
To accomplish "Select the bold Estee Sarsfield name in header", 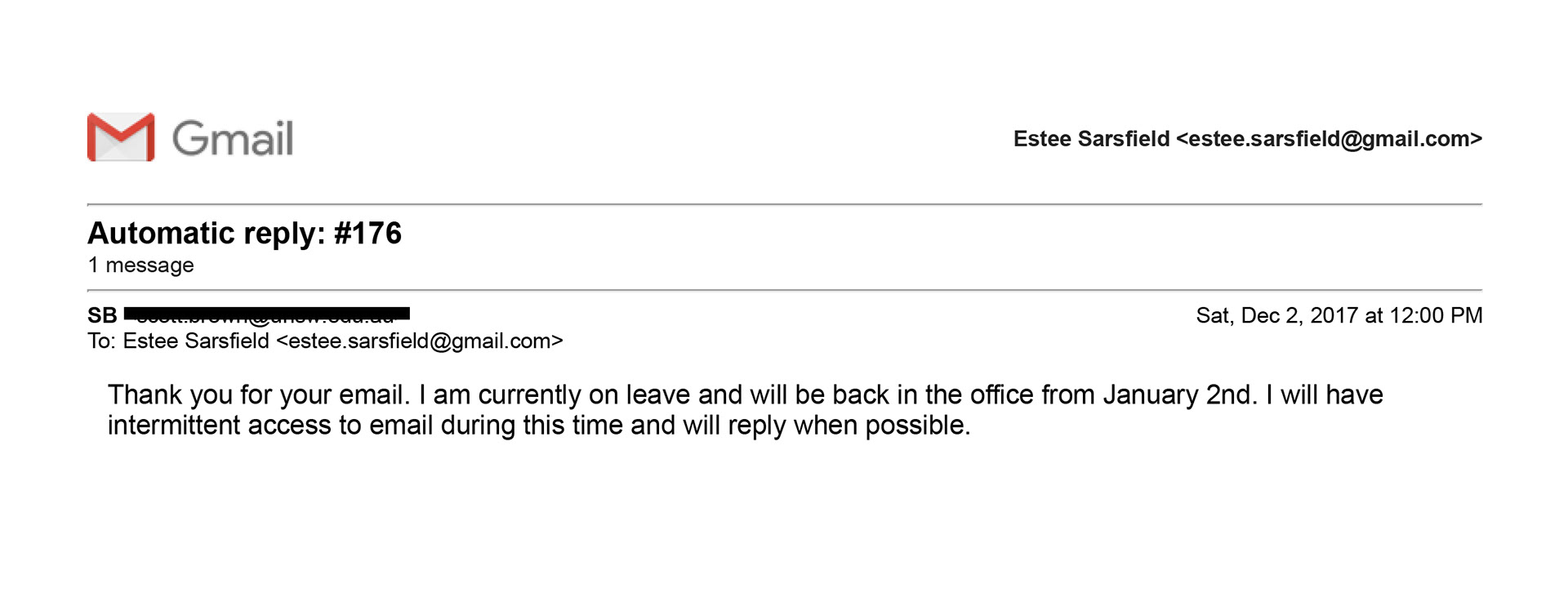I will pos(1092,139).
